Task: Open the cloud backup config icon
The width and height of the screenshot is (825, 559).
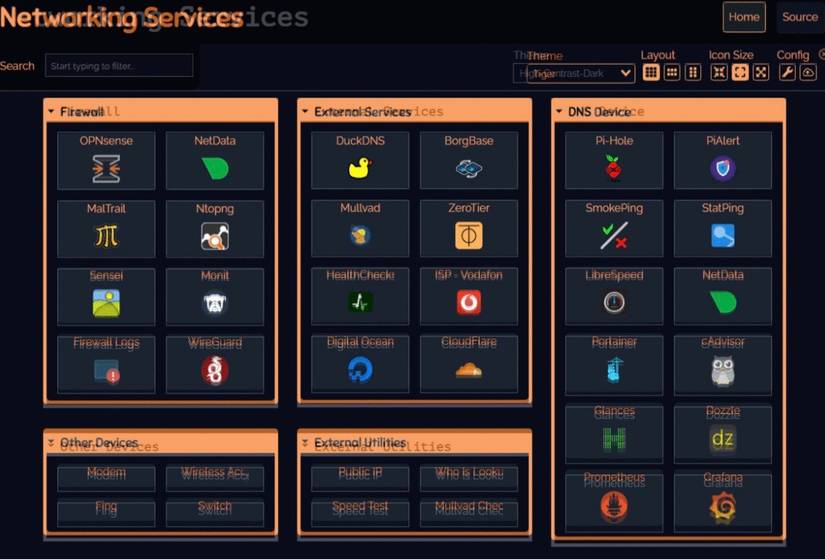Action: coord(809,73)
